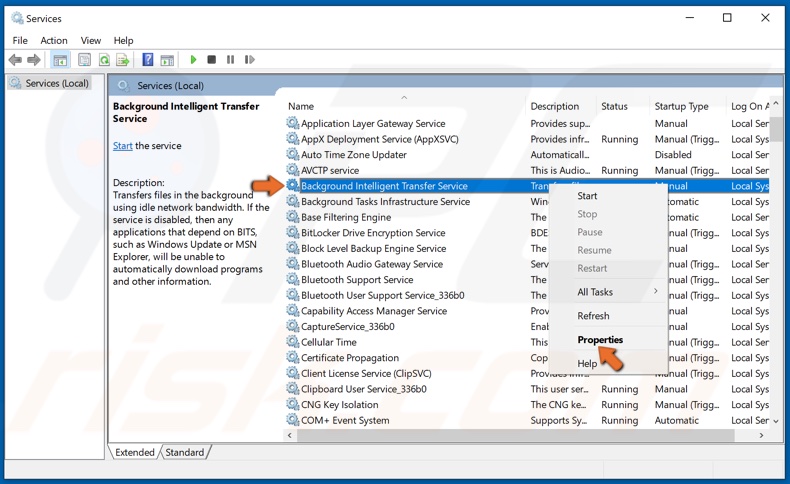Click the Stop Service toolbar icon
The height and width of the screenshot is (484, 790).
coord(212,59)
